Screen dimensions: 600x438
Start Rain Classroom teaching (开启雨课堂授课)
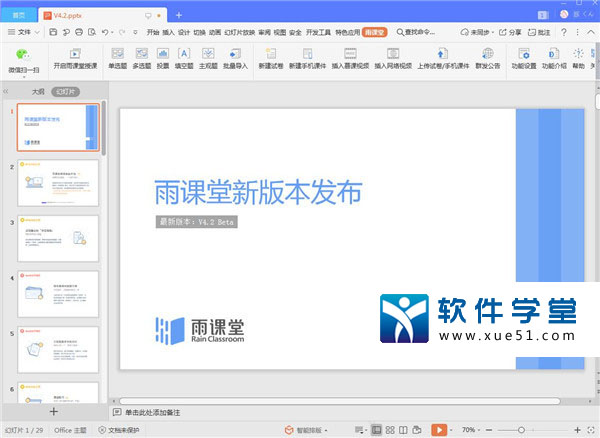(x=75, y=59)
